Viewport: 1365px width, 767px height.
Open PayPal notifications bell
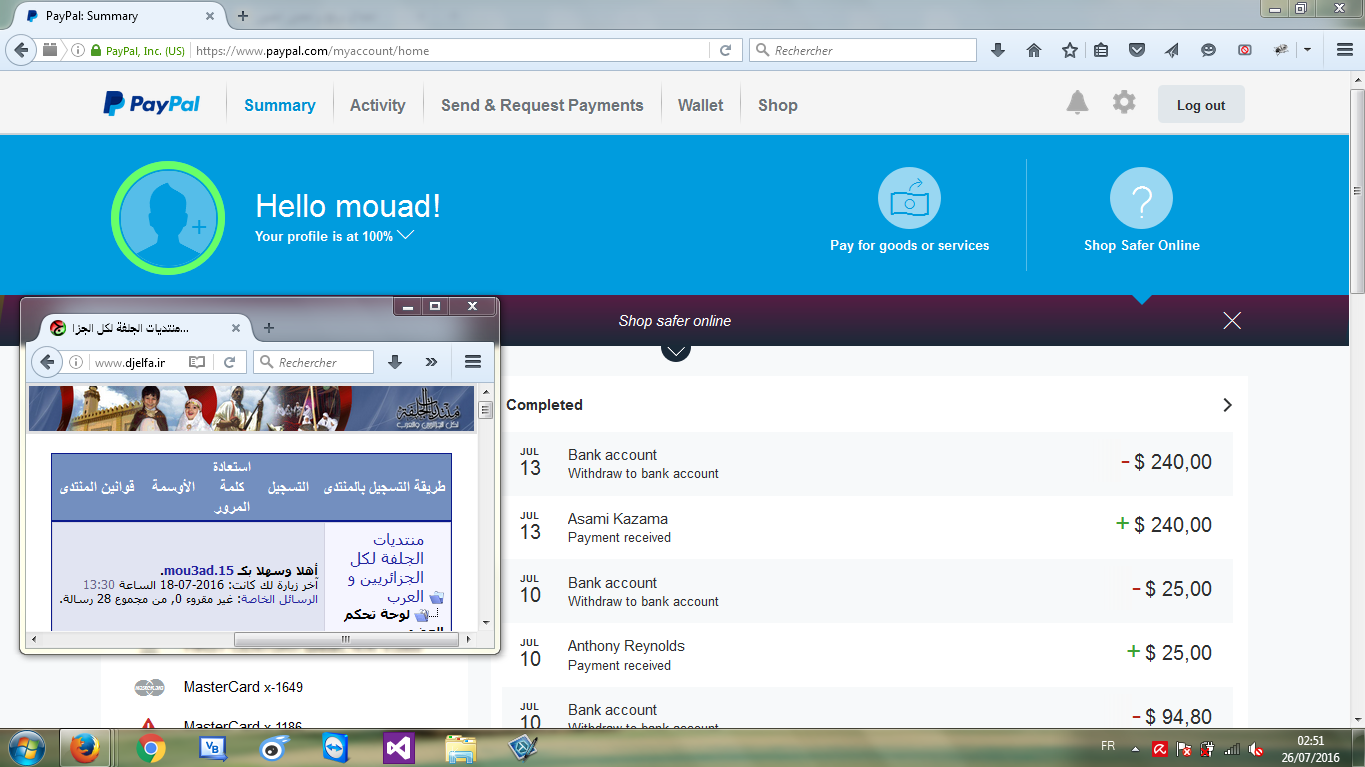[x=1077, y=102]
